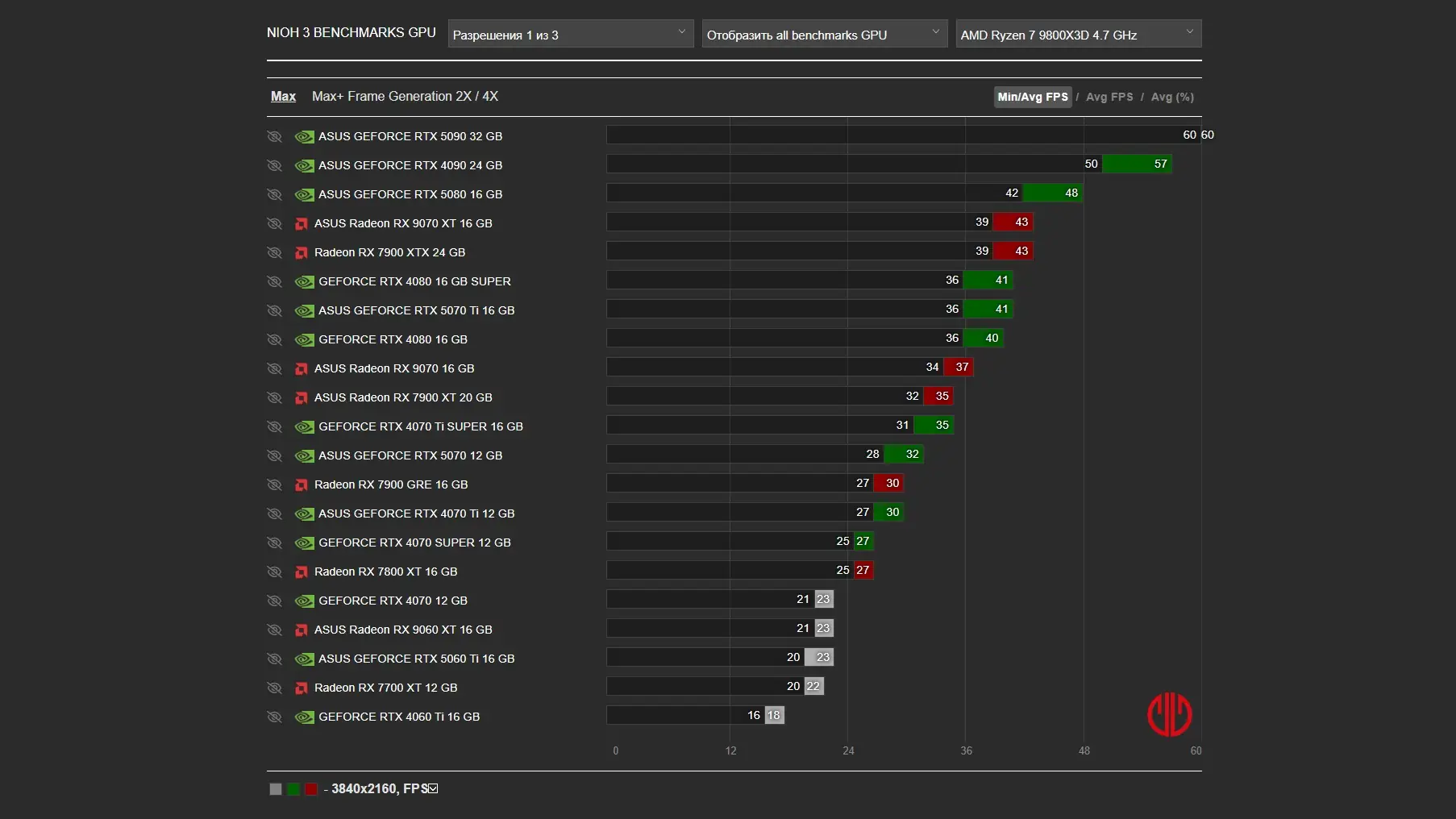Click the Nvidia logo beside RTX 4070 Ti SUPER 16 GB
1456x819 pixels.
pyautogui.click(x=304, y=427)
